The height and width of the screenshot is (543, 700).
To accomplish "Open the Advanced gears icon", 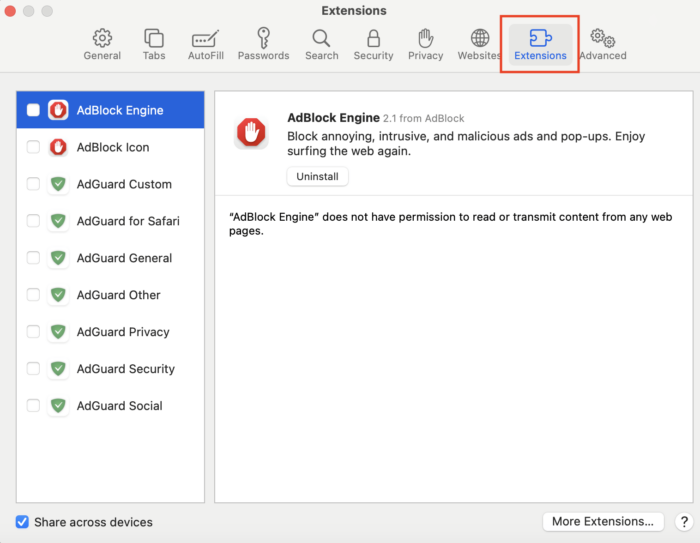I will click(x=603, y=38).
